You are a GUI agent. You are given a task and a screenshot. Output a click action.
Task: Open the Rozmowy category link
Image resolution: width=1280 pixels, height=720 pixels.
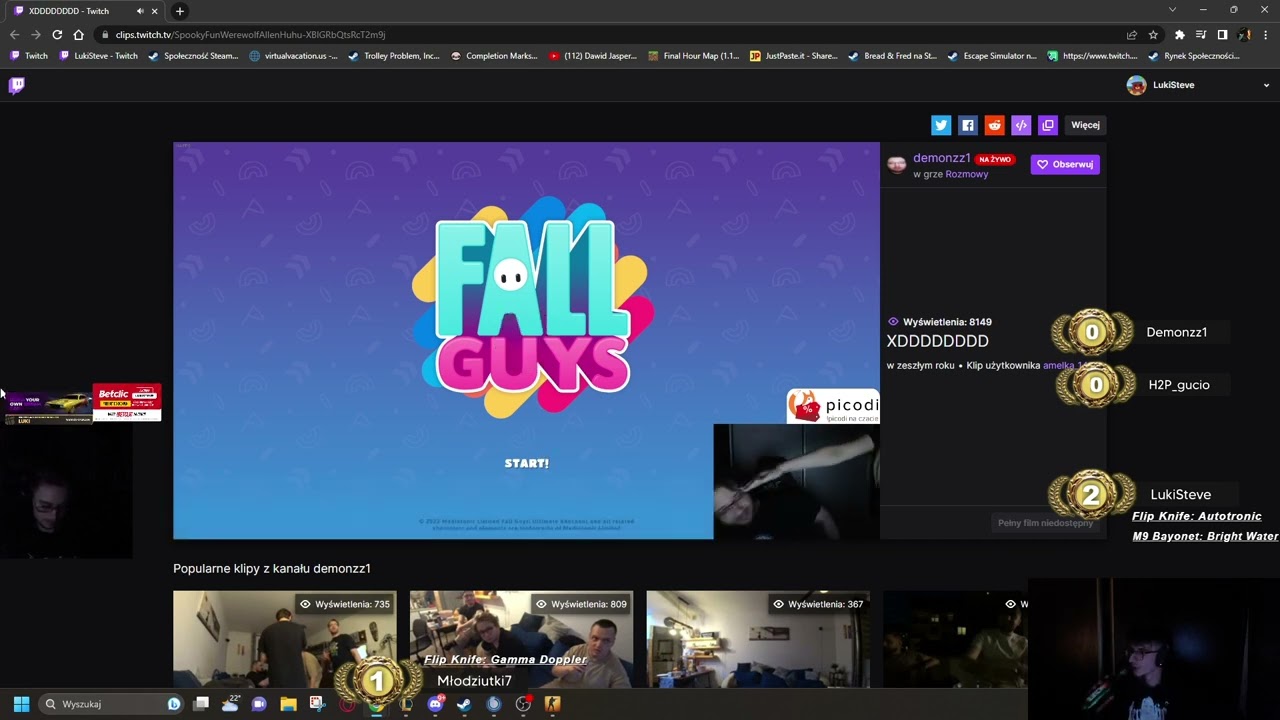pos(966,174)
